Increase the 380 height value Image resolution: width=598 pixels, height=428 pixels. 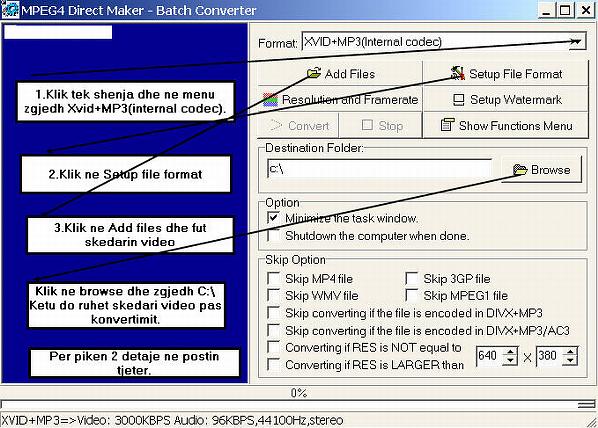click(x=570, y=352)
